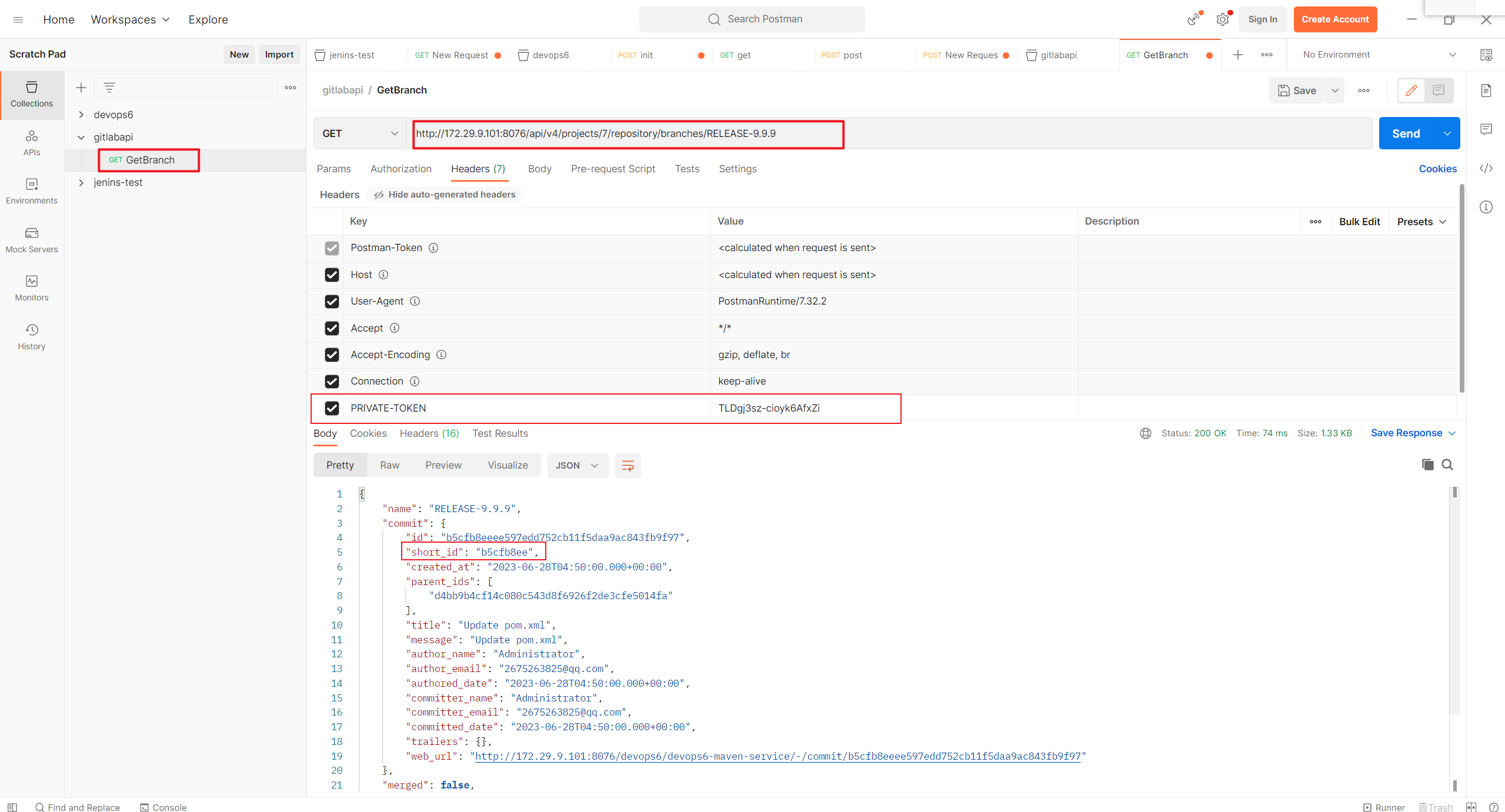Open the response Test Results tab
The height and width of the screenshot is (812, 1505).
(500, 433)
